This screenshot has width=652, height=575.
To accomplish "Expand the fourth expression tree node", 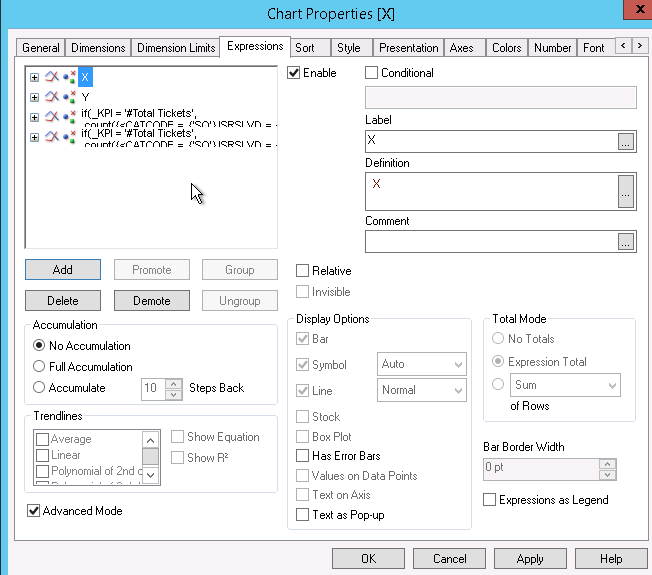I will coord(35,137).
